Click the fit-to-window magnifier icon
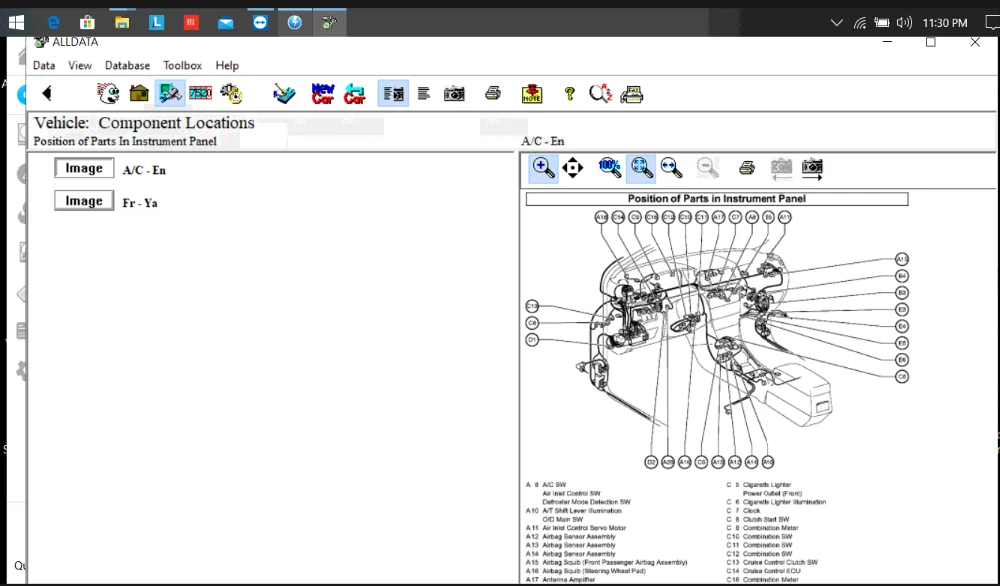The width and height of the screenshot is (1000, 586). click(x=641, y=168)
